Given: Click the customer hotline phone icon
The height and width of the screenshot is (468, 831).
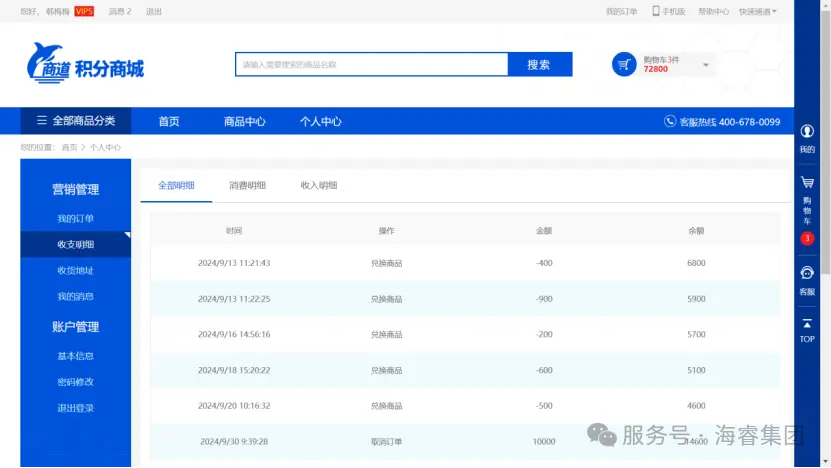Looking at the screenshot, I should pyautogui.click(x=670, y=121).
